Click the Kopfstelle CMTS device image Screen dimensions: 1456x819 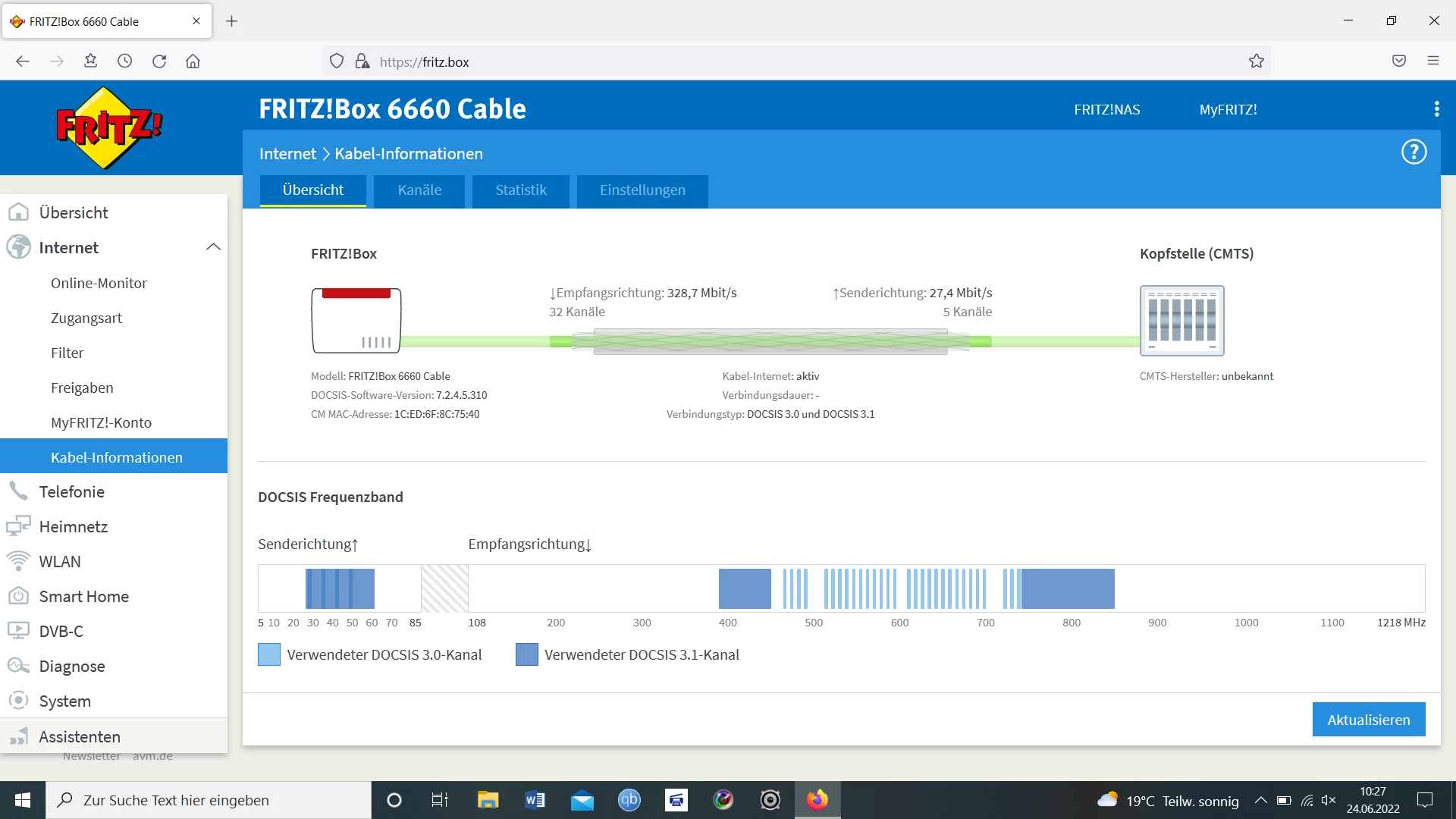pyautogui.click(x=1181, y=320)
